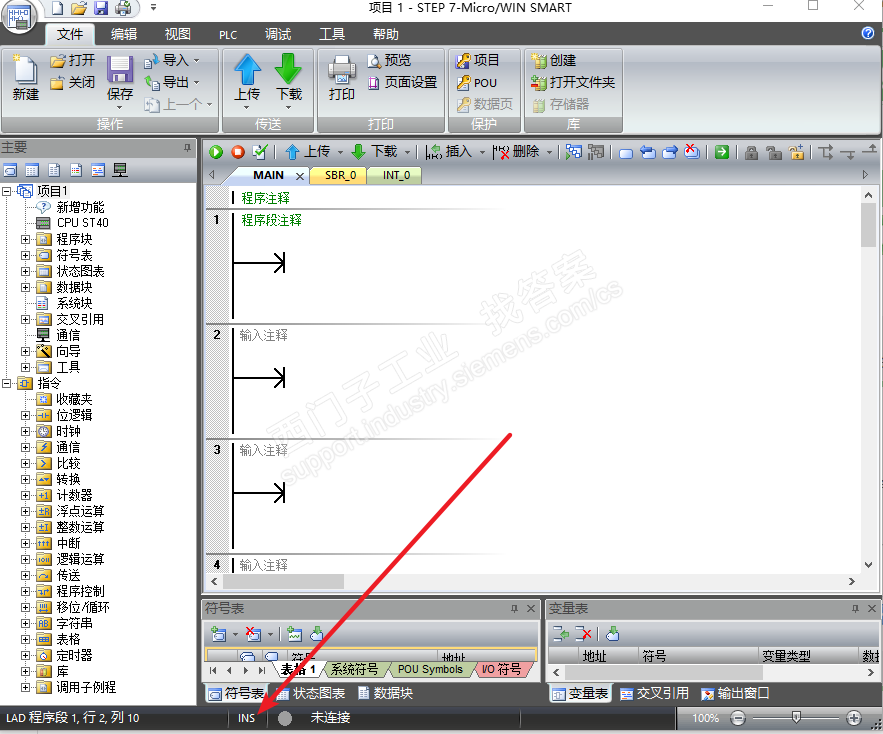
Task: Click the Print icon in the ribbon
Action: click(x=342, y=70)
